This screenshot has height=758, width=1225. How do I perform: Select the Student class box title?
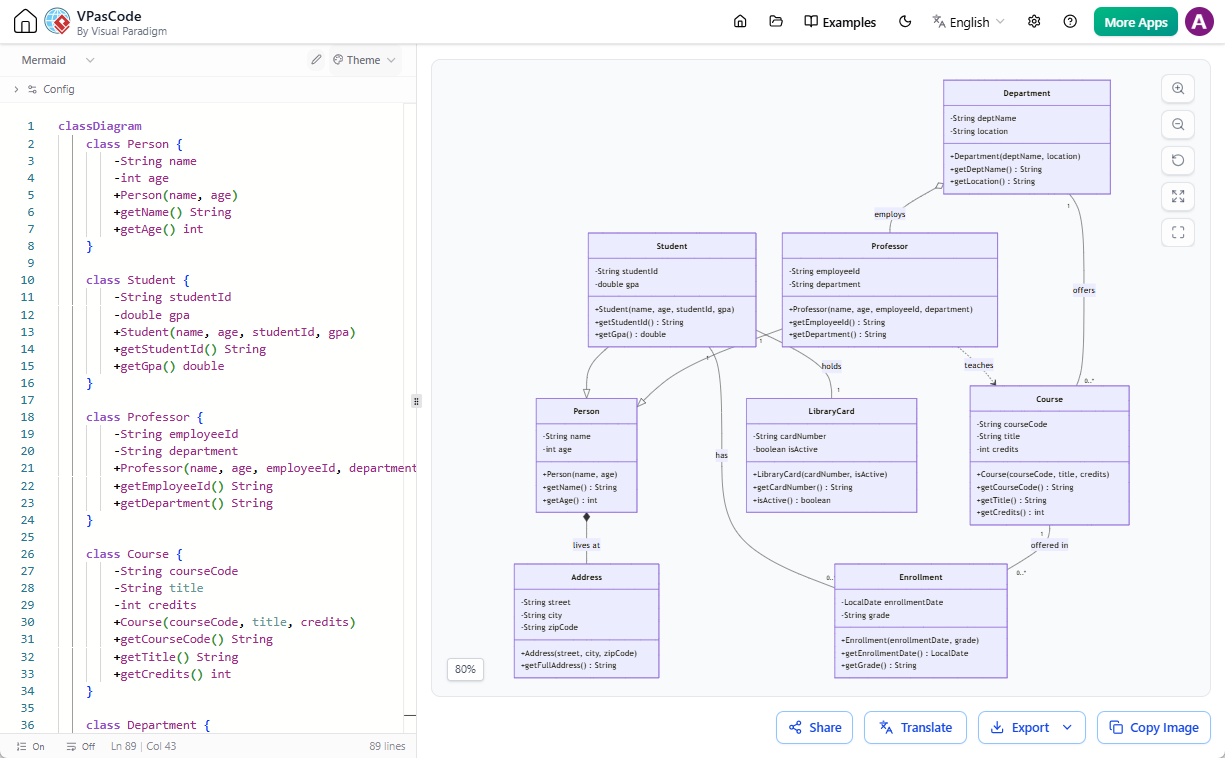point(672,246)
